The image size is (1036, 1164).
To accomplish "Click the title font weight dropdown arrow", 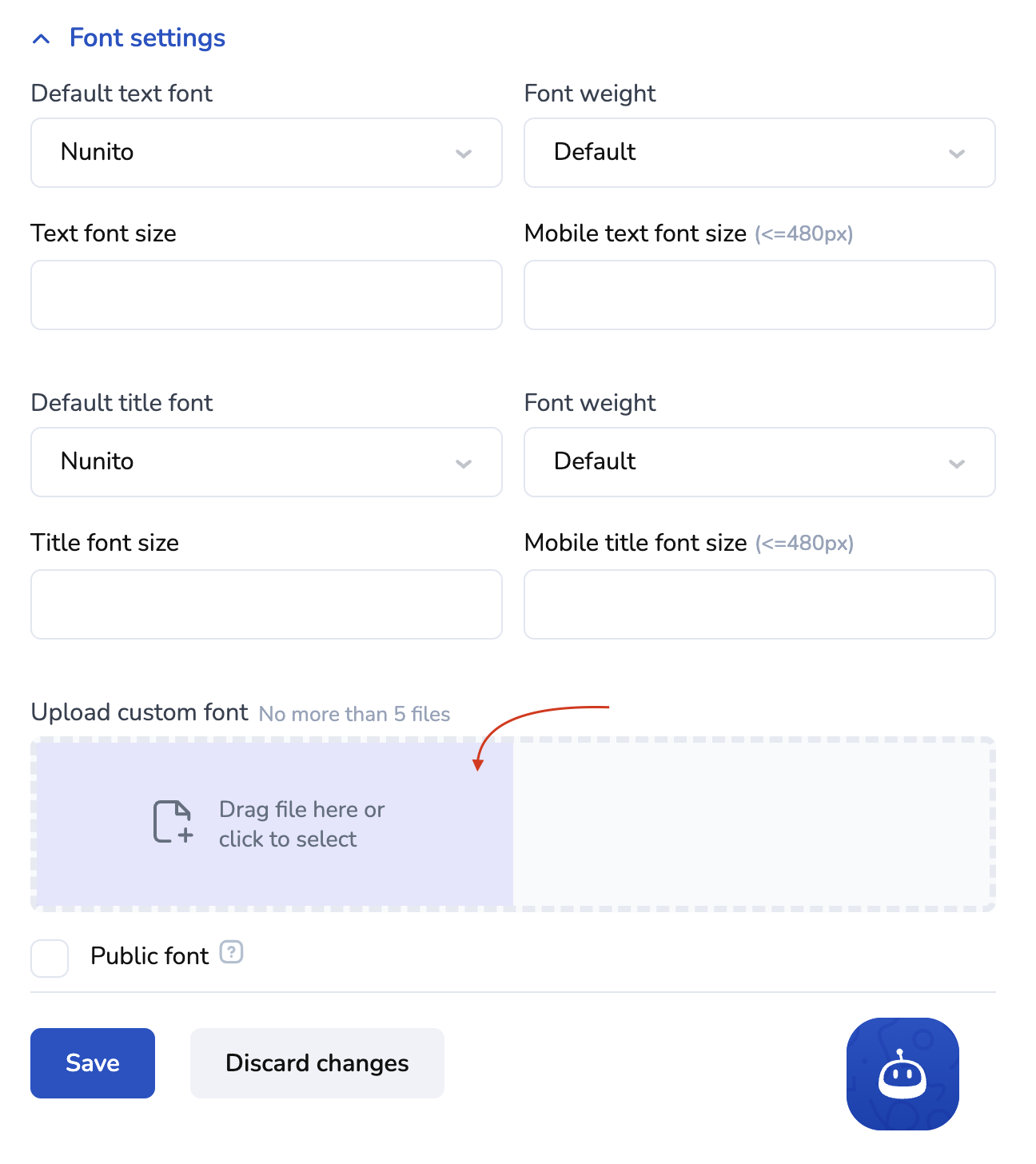I will point(957,464).
